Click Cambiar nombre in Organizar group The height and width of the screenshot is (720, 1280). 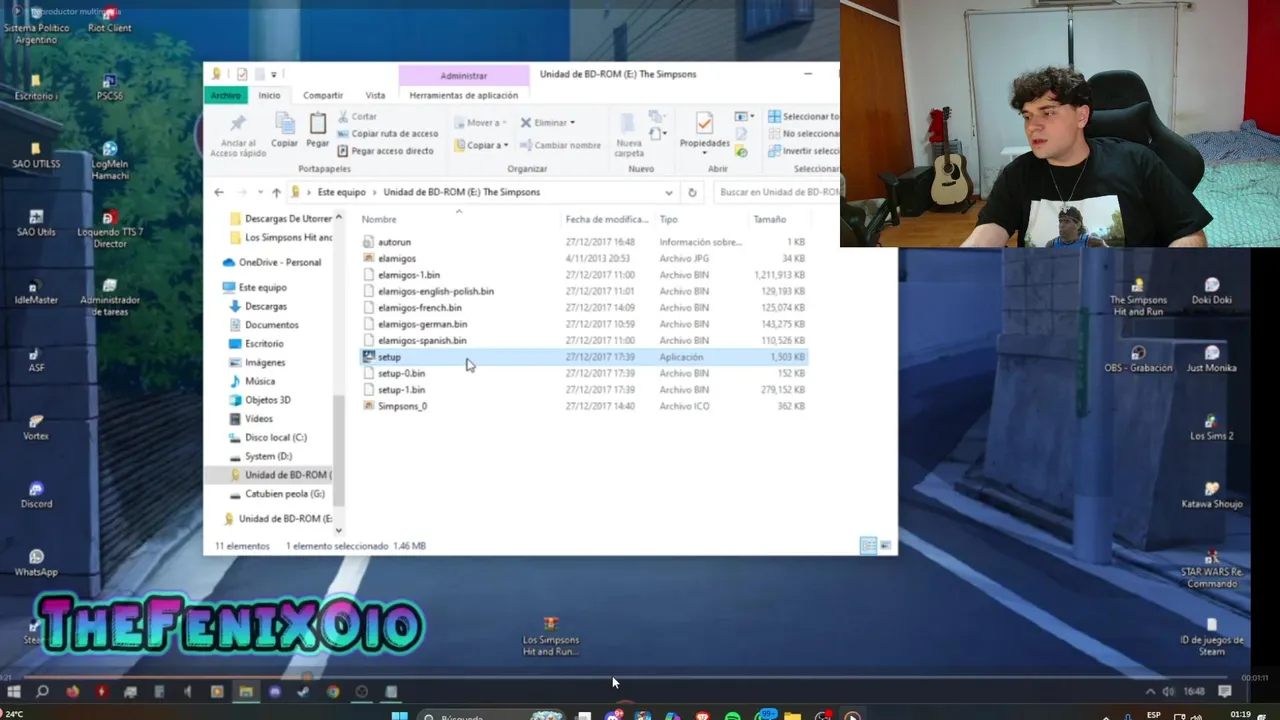point(560,145)
